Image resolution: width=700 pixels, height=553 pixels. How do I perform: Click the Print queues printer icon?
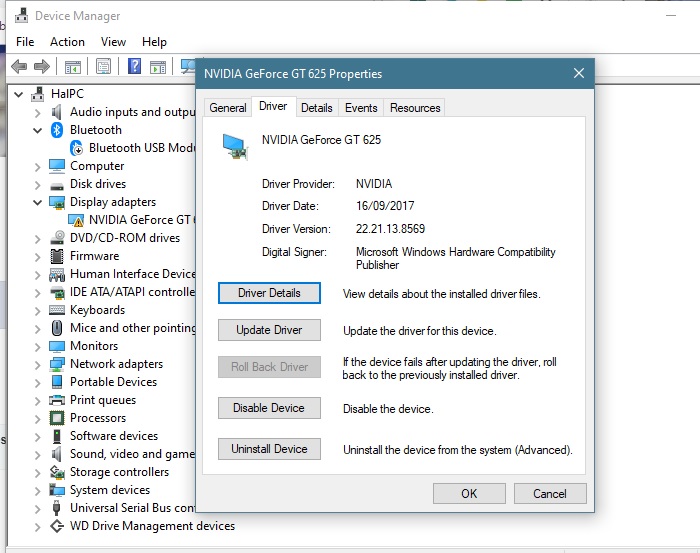[x=57, y=400]
